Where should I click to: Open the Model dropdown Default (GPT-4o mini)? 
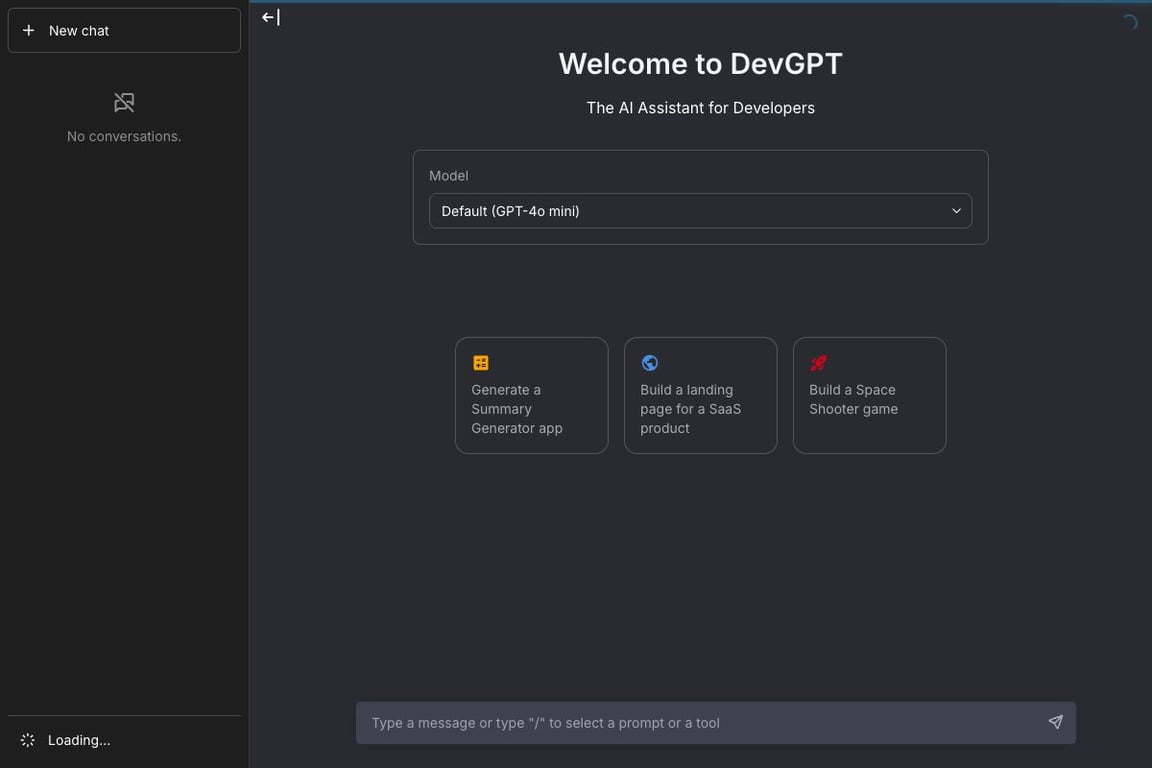tap(700, 211)
